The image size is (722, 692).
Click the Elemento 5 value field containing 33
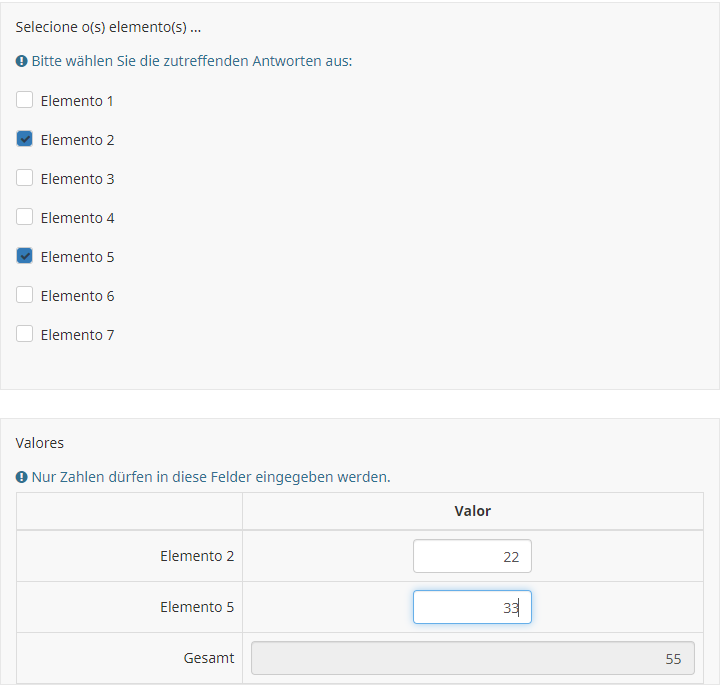click(x=472, y=607)
